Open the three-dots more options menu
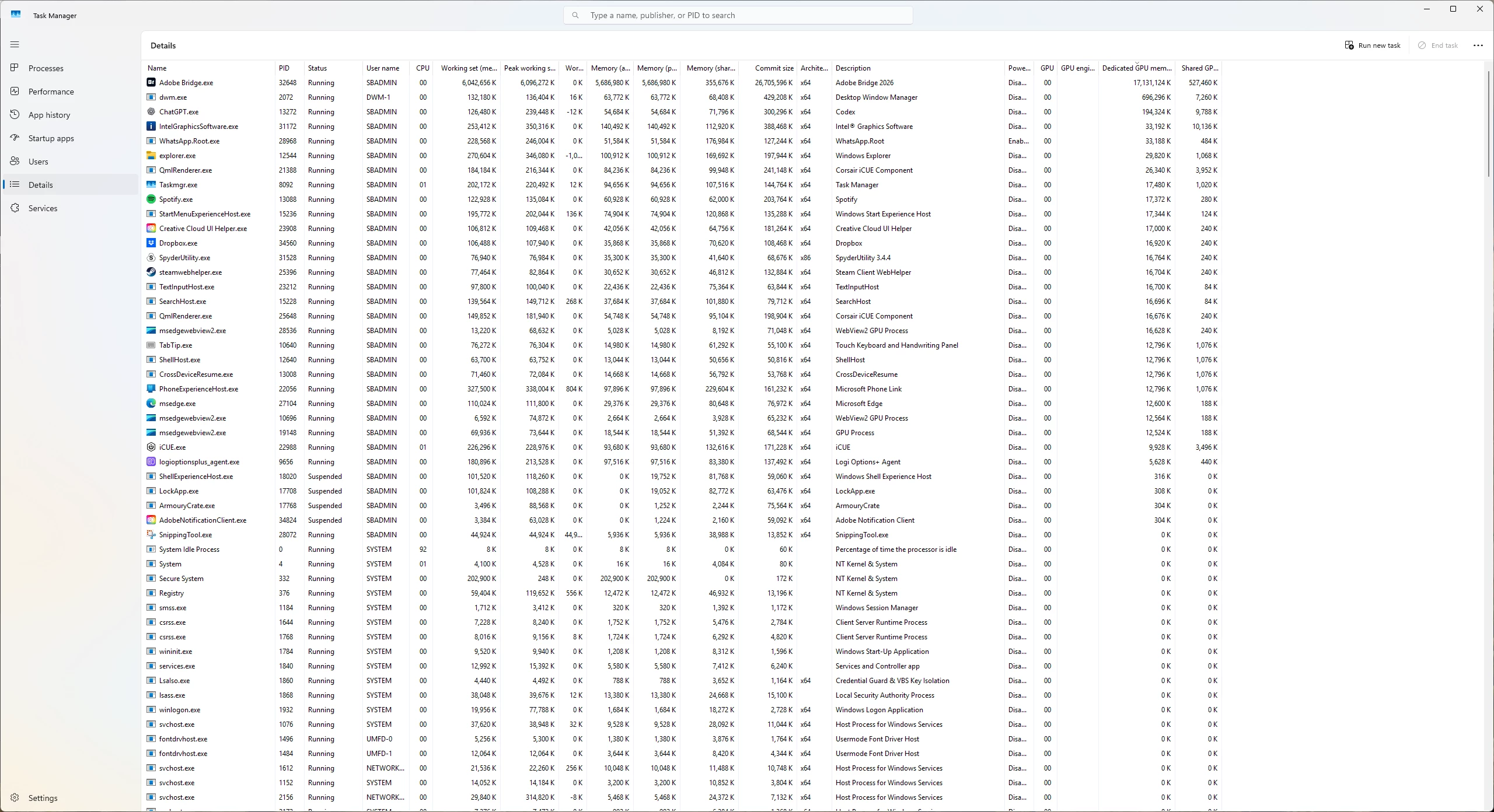Image resolution: width=1494 pixels, height=812 pixels. pyautogui.click(x=1478, y=45)
